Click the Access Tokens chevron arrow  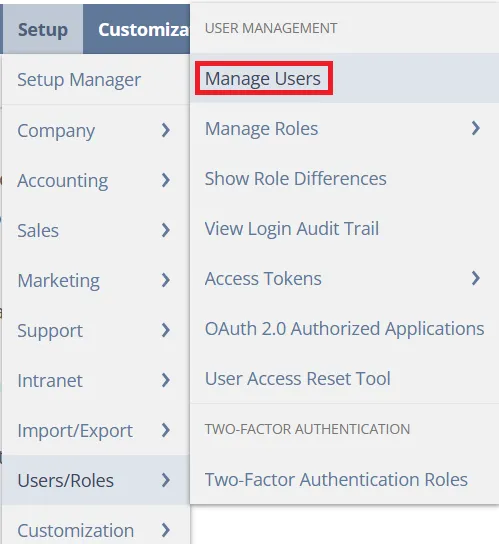[x=476, y=278]
